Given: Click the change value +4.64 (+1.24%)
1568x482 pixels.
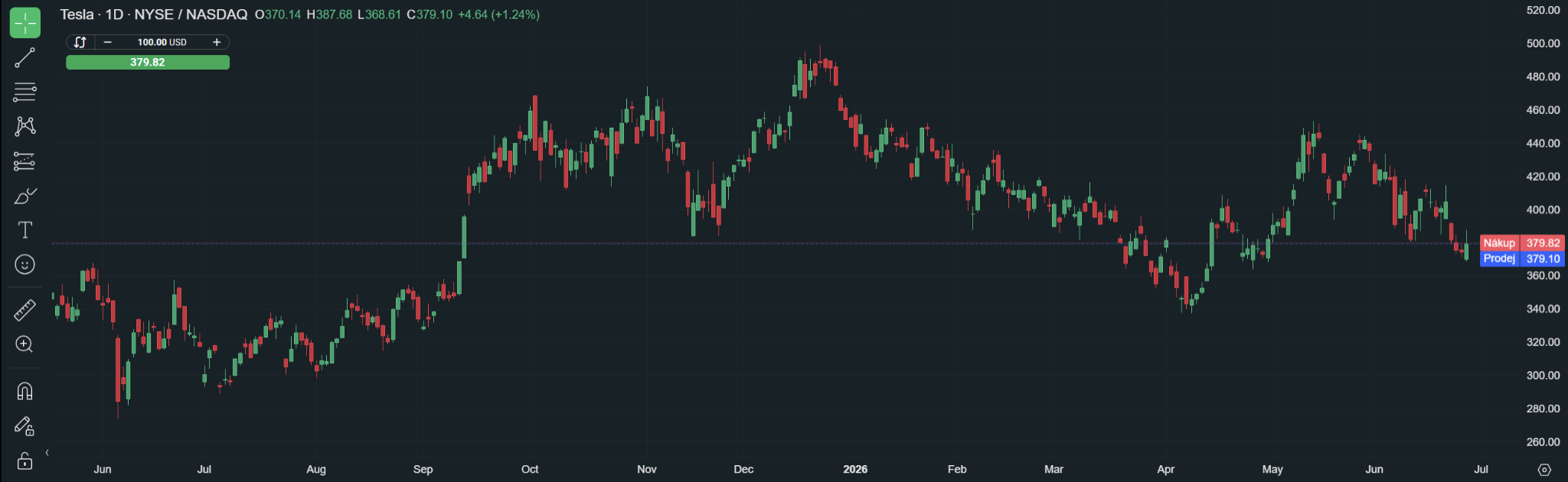Looking at the screenshot, I should (x=498, y=15).
